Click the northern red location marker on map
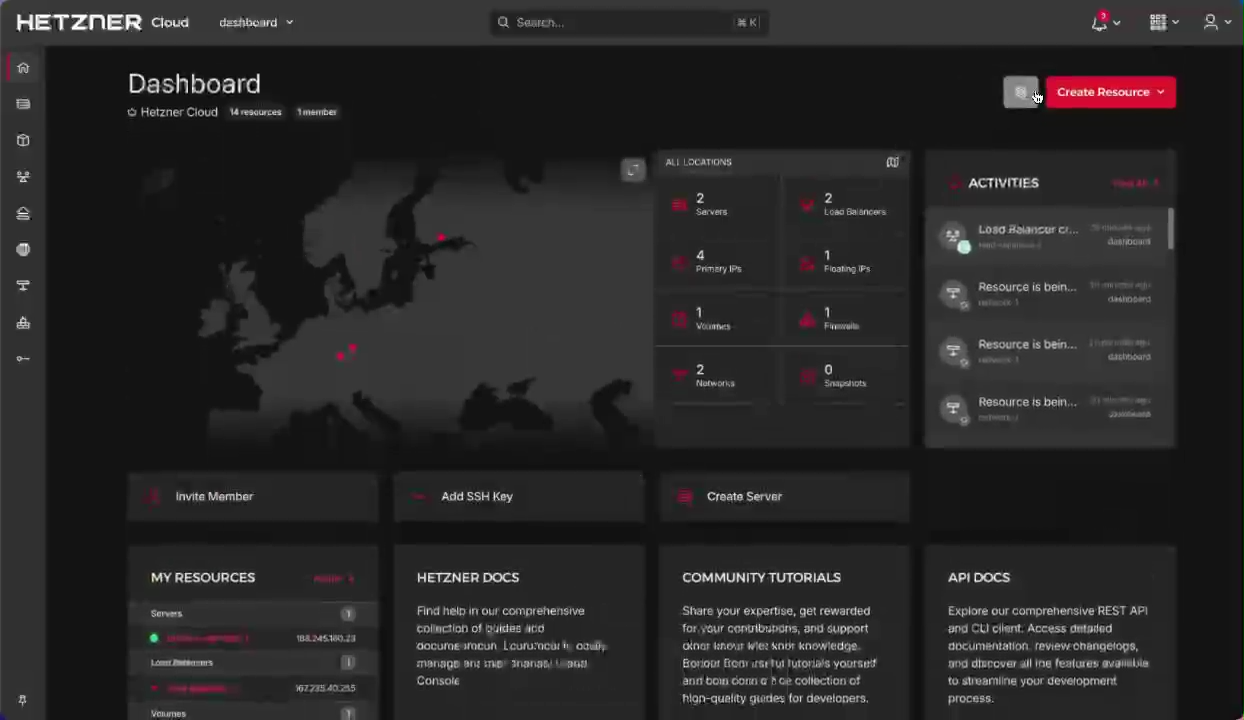1244x720 pixels. coord(441,237)
